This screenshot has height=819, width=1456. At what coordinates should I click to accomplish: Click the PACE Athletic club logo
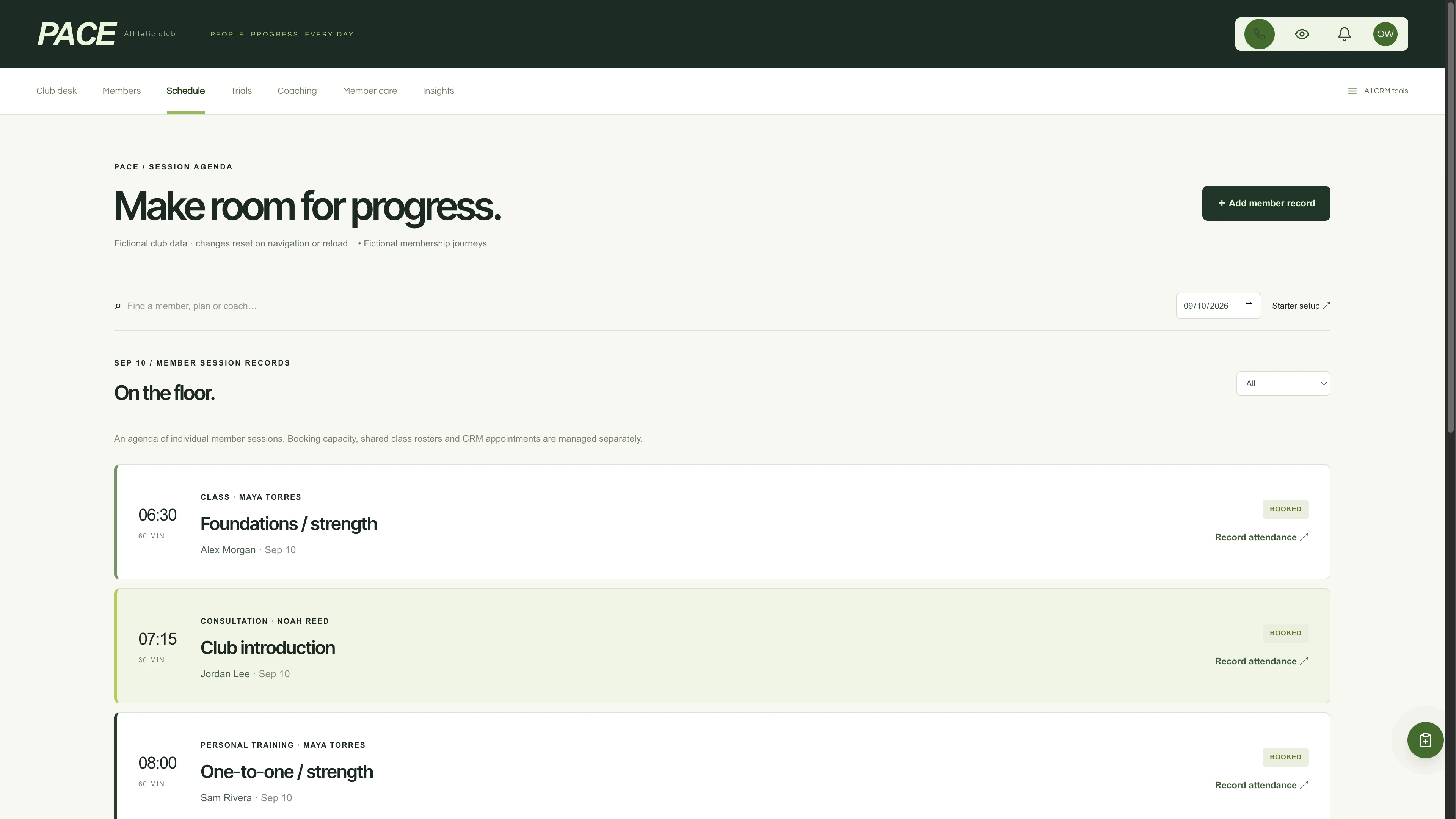coord(106,34)
